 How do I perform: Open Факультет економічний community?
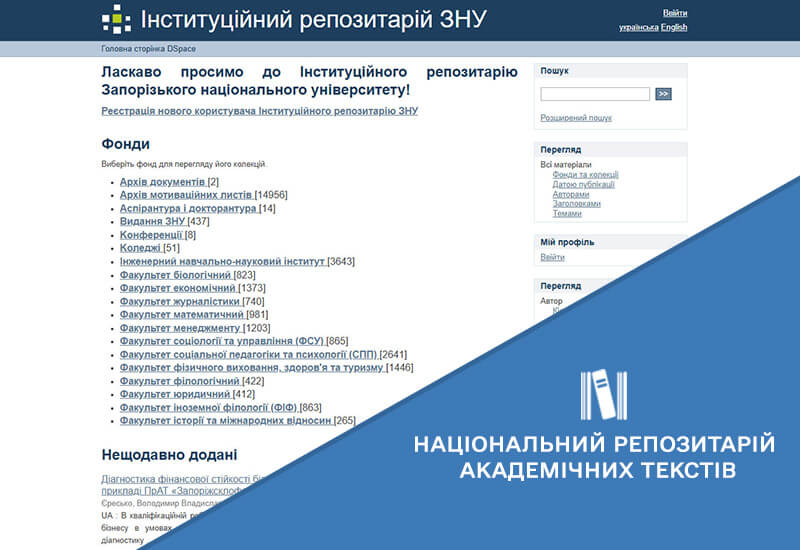click(x=179, y=288)
